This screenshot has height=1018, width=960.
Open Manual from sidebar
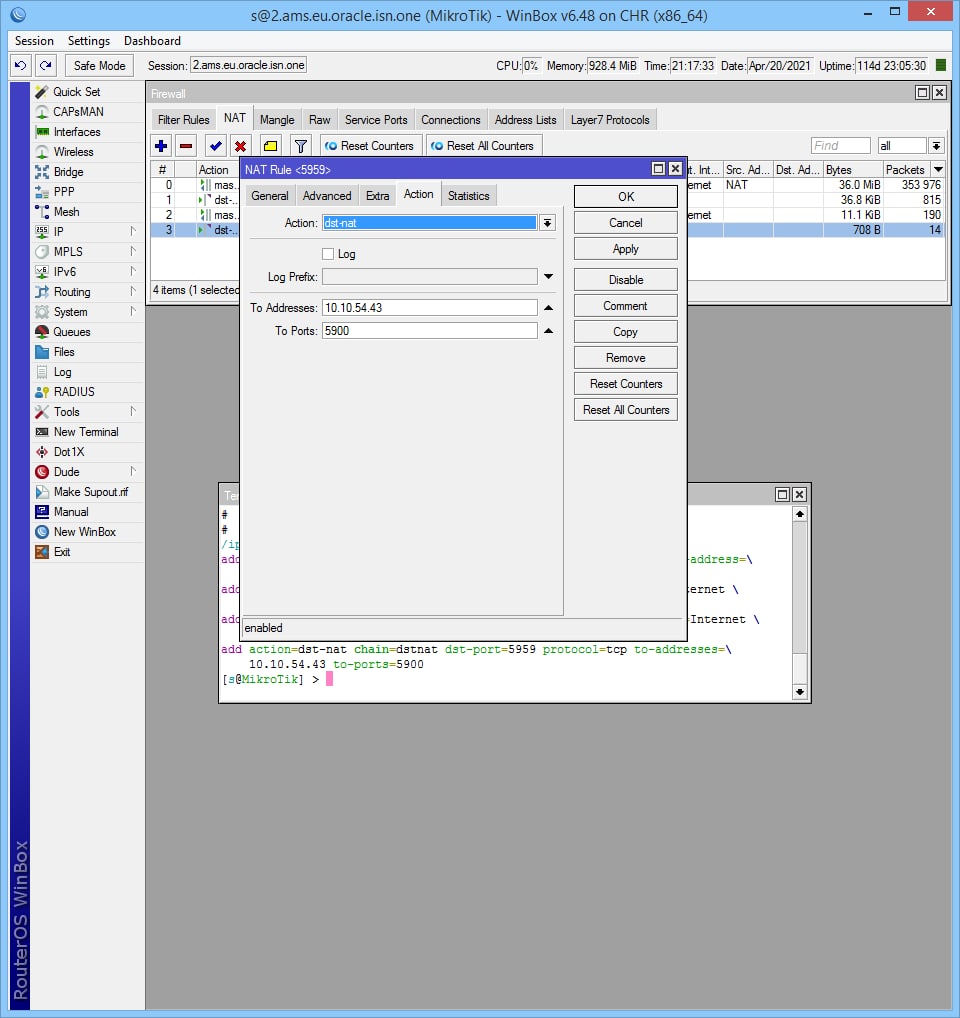coord(71,512)
